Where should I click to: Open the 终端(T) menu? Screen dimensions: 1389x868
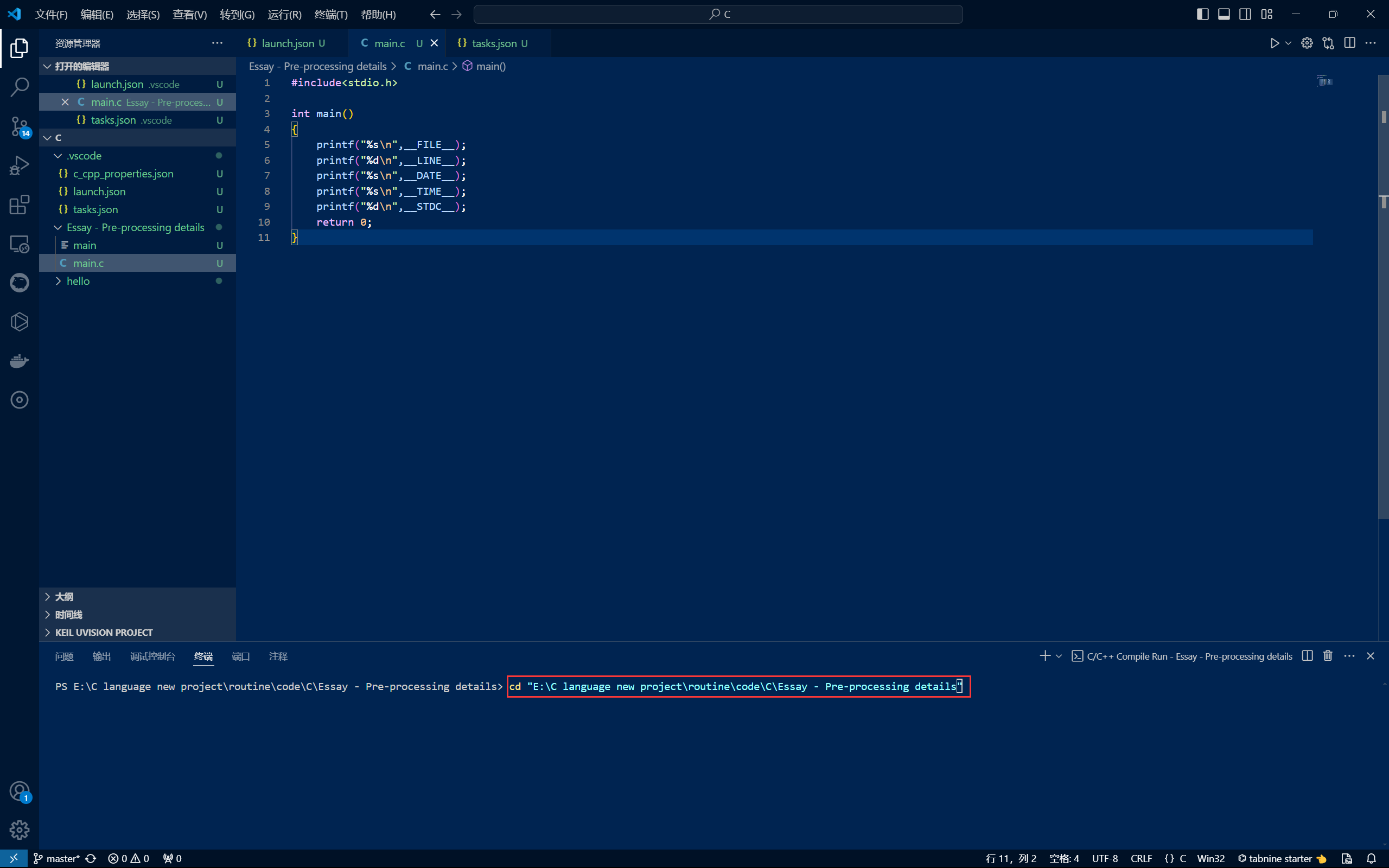(331, 14)
